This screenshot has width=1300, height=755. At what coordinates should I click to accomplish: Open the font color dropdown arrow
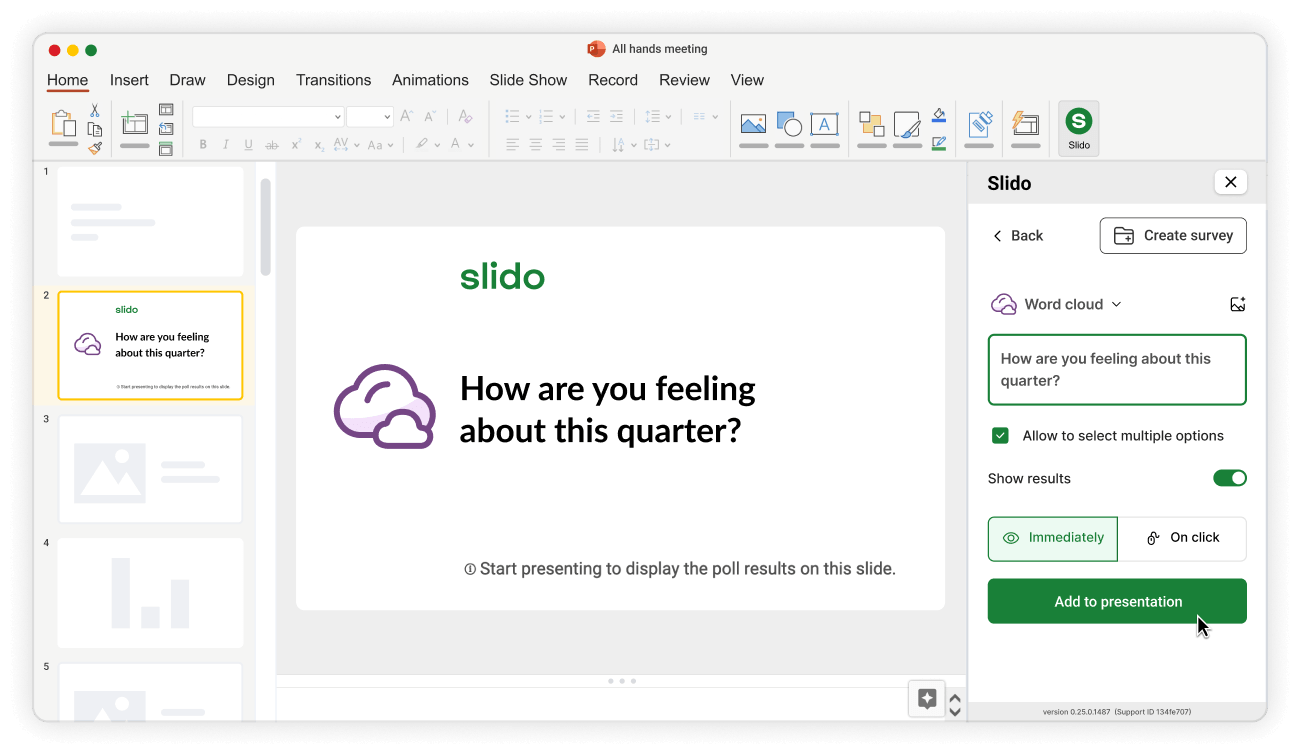pyautogui.click(x=471, y=145)
